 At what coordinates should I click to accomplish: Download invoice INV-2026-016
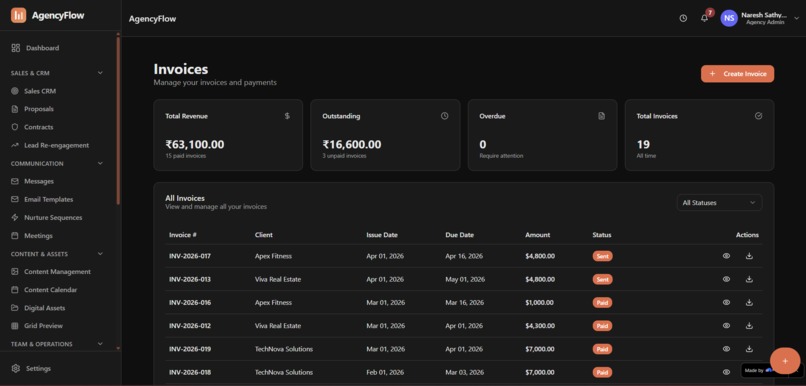(749, 302)
